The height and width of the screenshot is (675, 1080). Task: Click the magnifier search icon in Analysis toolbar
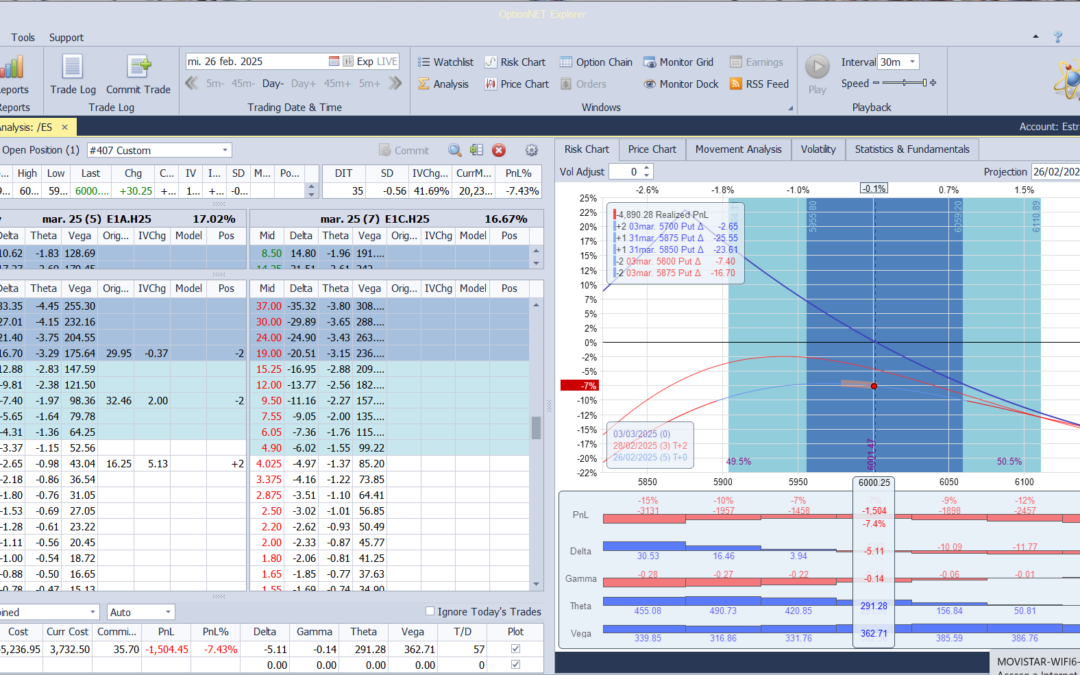(455, 150)
